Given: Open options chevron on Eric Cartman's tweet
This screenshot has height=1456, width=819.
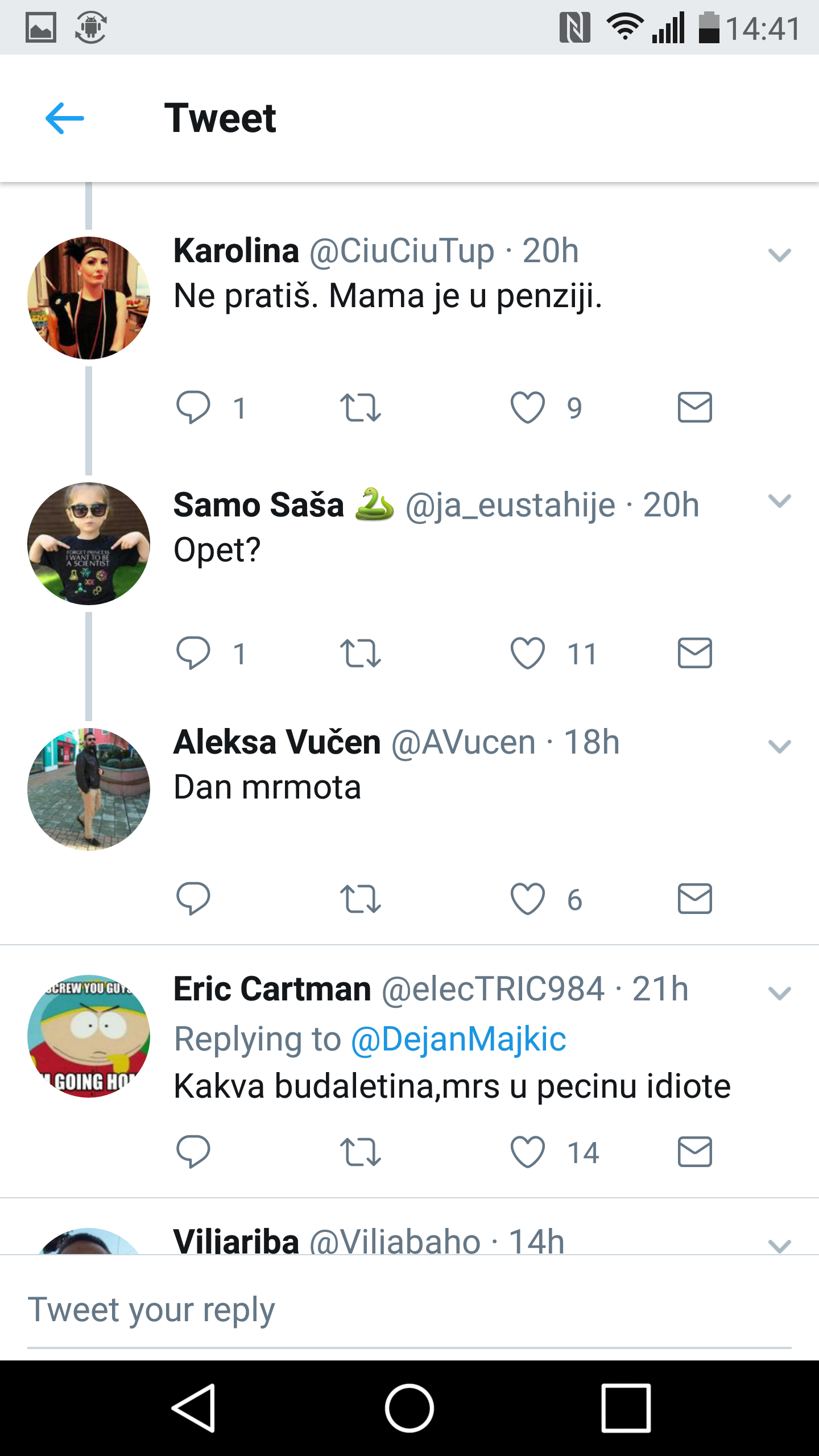Looking at the screenshot, I should [779, 993].
